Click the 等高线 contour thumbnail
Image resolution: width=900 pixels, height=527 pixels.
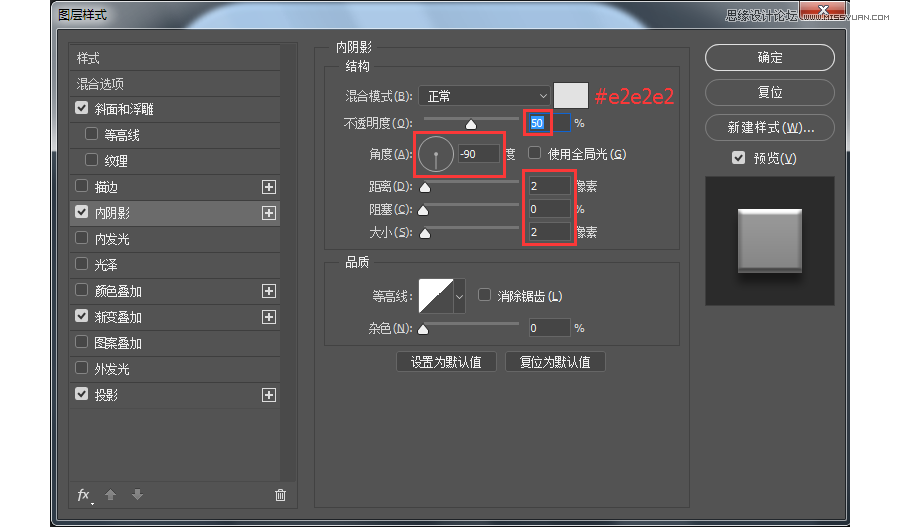[436, 296]
